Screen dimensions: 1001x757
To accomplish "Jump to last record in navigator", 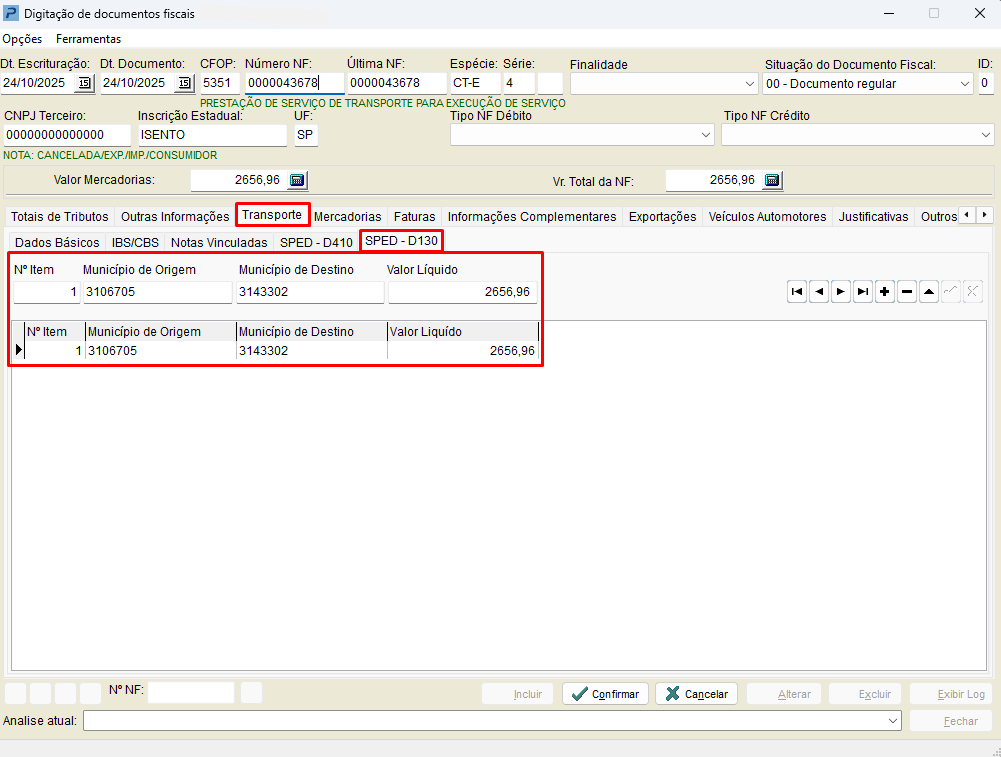I will pos(863,292).
